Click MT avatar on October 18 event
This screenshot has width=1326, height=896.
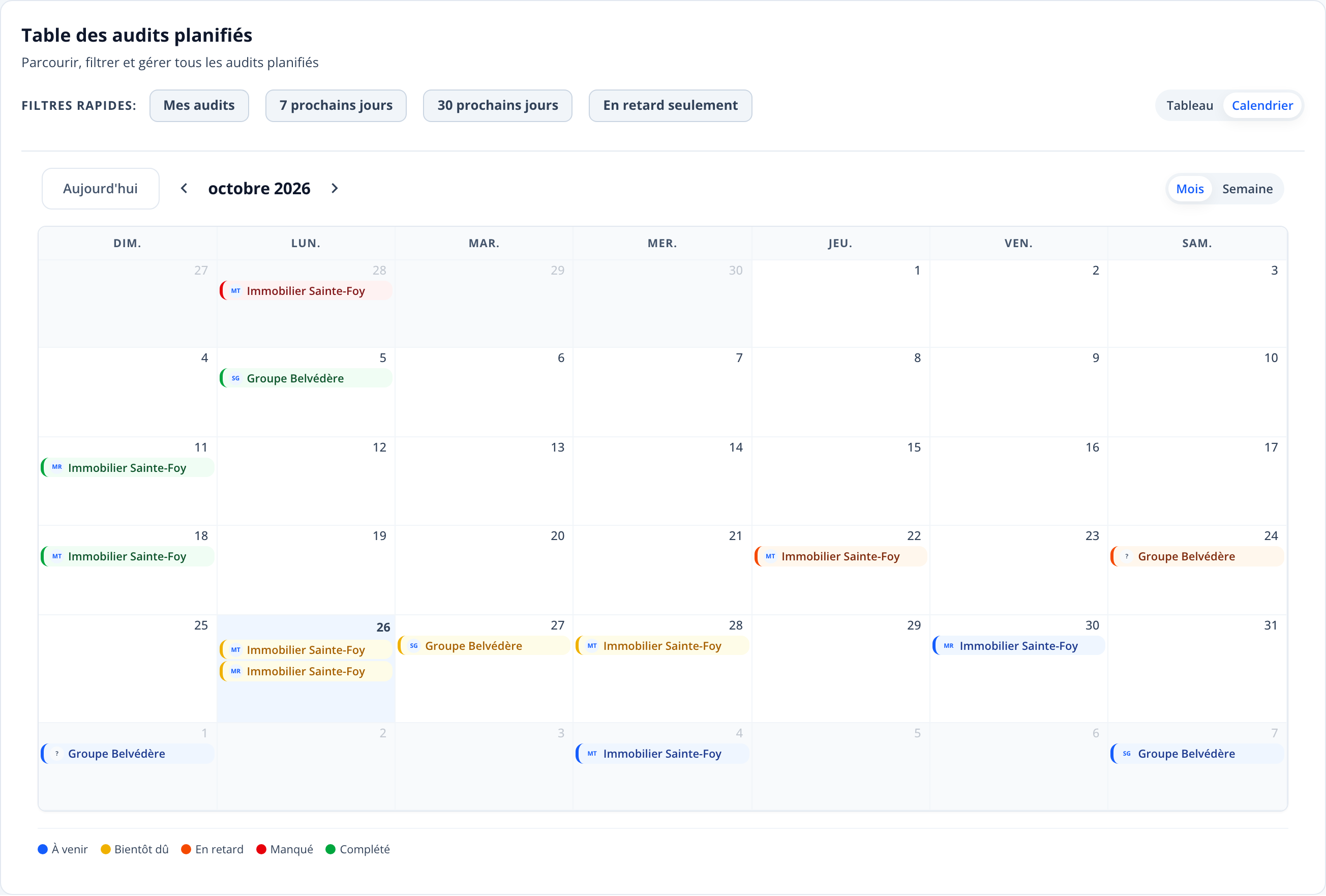(57, 556)
